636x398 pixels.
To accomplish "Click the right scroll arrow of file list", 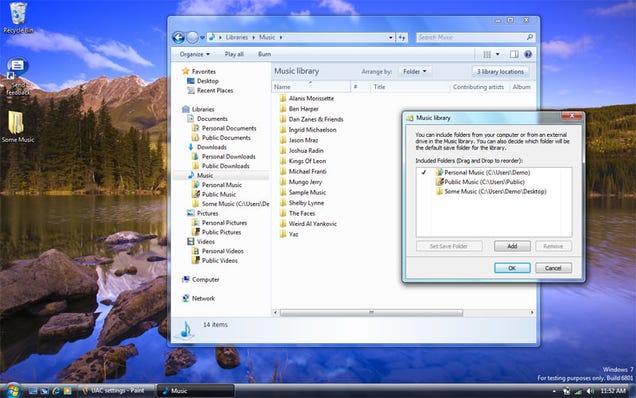I will click(532, 313).
